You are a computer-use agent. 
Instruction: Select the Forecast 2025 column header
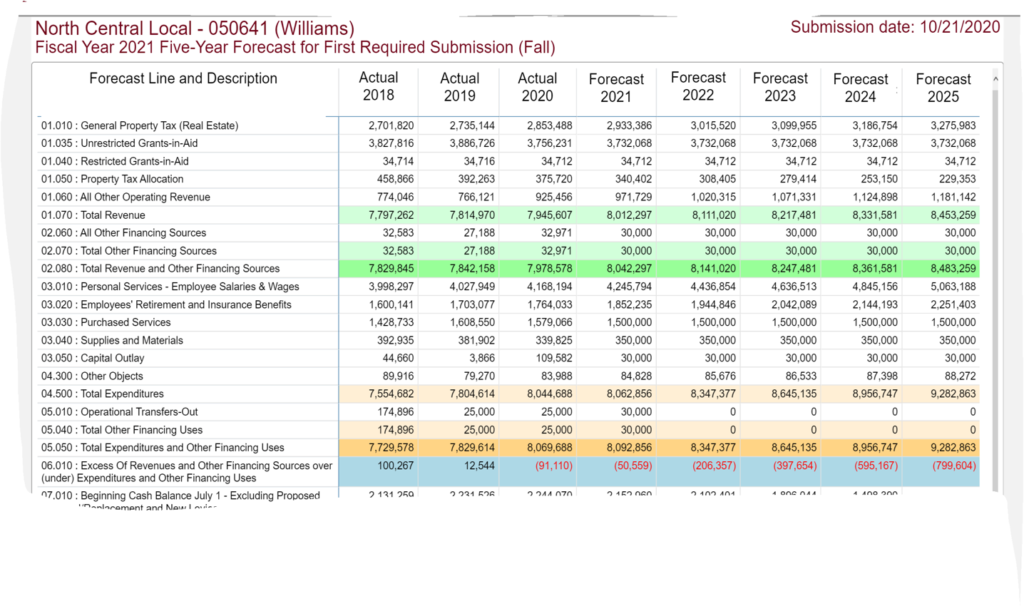point(942,88)
